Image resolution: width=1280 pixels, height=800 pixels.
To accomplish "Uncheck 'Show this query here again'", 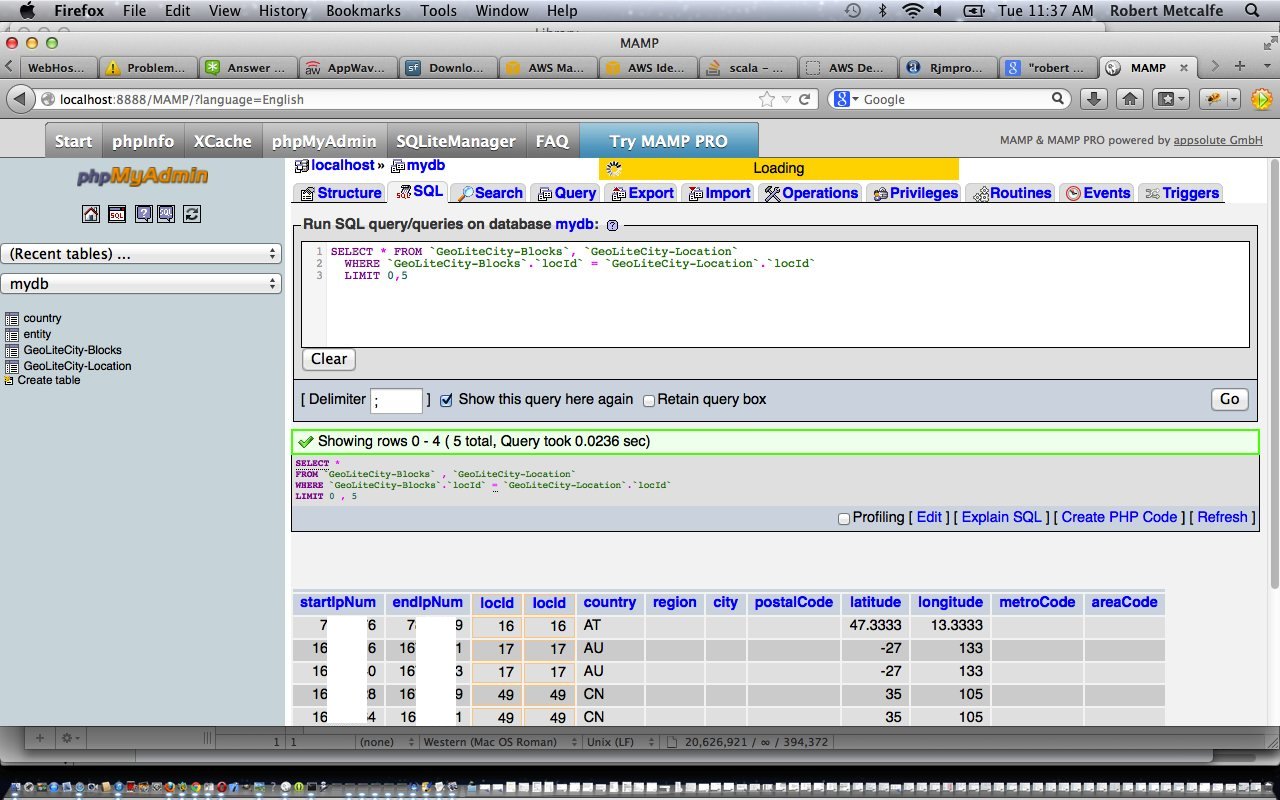I will (x=446, y=400).
